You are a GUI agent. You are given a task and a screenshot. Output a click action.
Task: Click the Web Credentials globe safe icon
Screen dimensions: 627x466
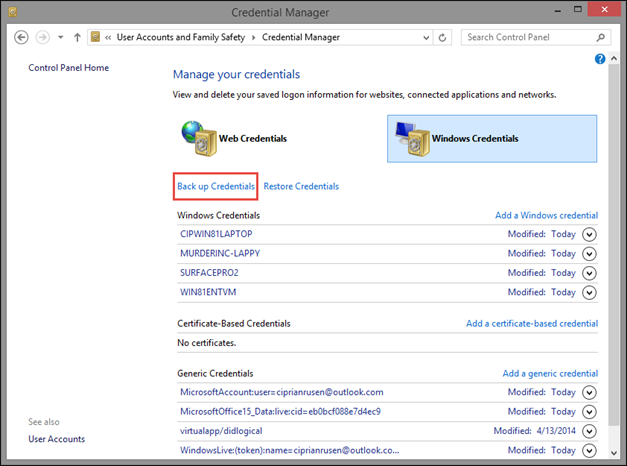pyautogui.click(x=199, y=138)
